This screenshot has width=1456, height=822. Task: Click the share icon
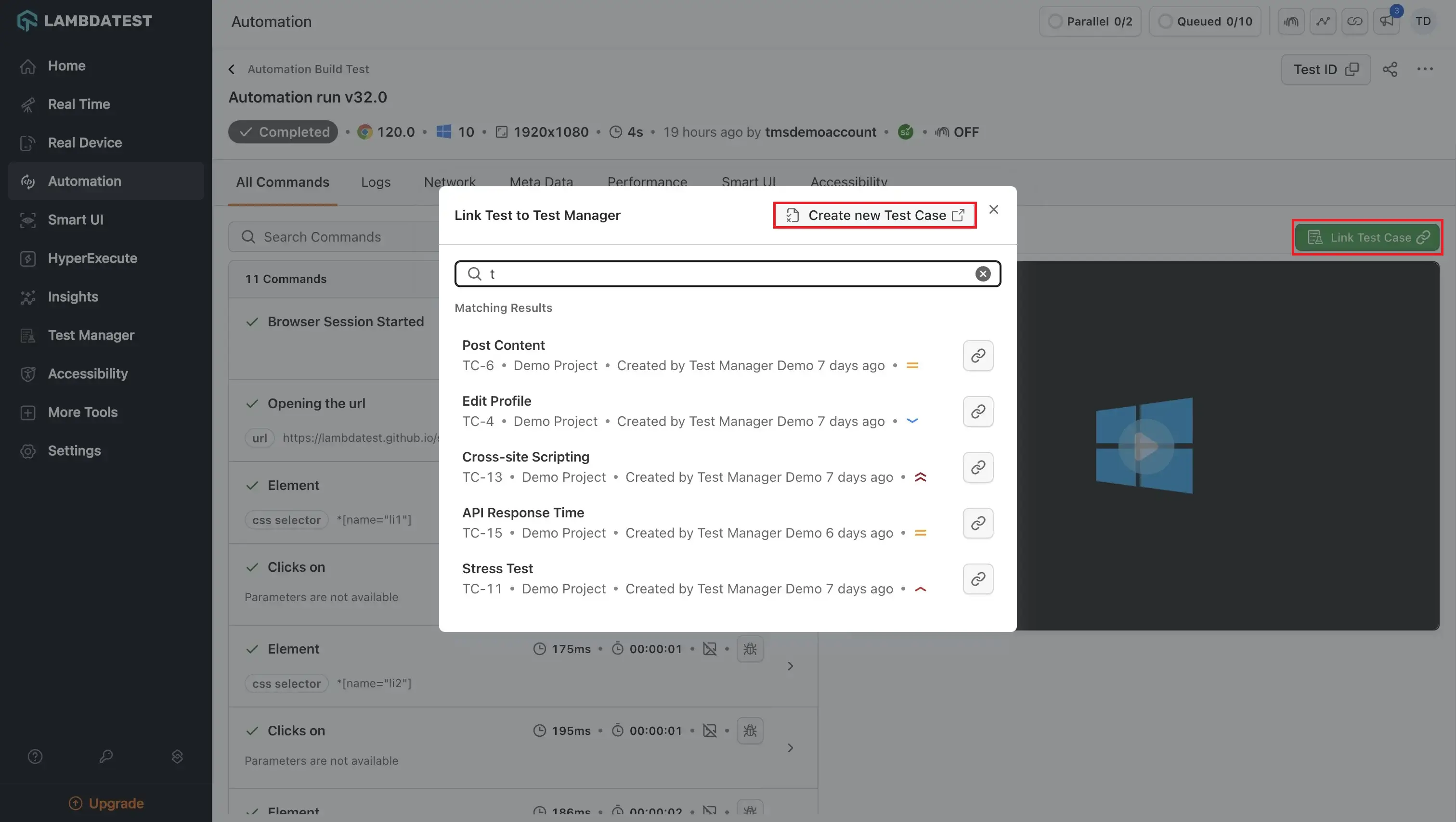[1390, 69]
